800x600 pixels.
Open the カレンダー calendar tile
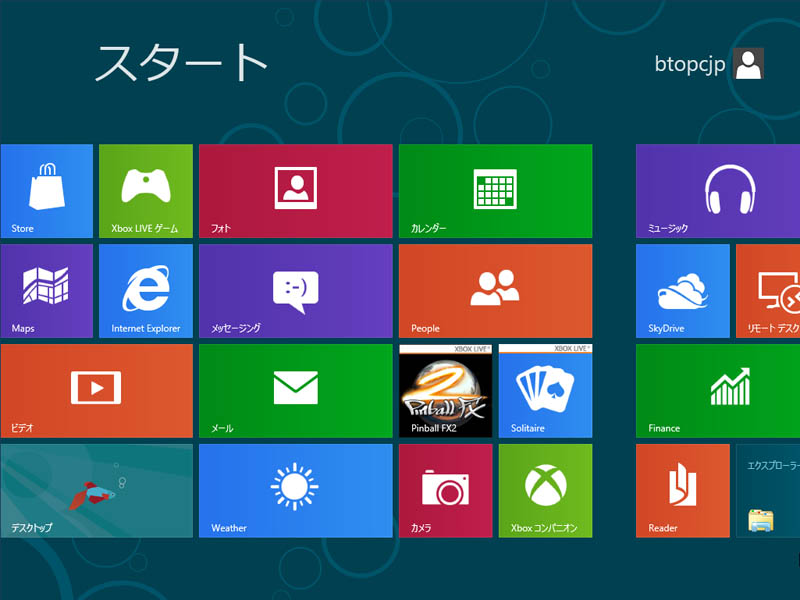click(495, 191)
